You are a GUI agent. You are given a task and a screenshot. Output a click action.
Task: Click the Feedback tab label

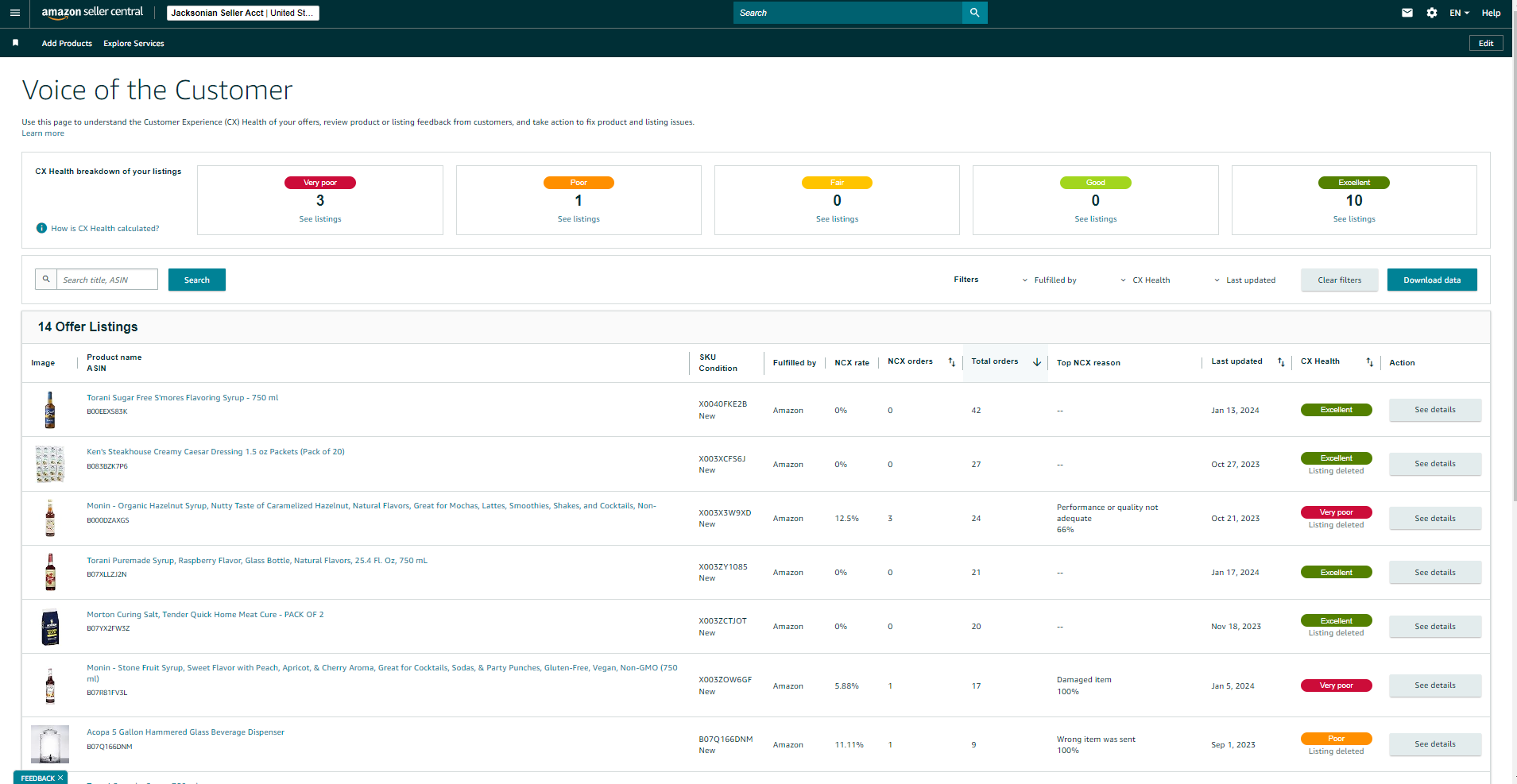coord(37,778)
